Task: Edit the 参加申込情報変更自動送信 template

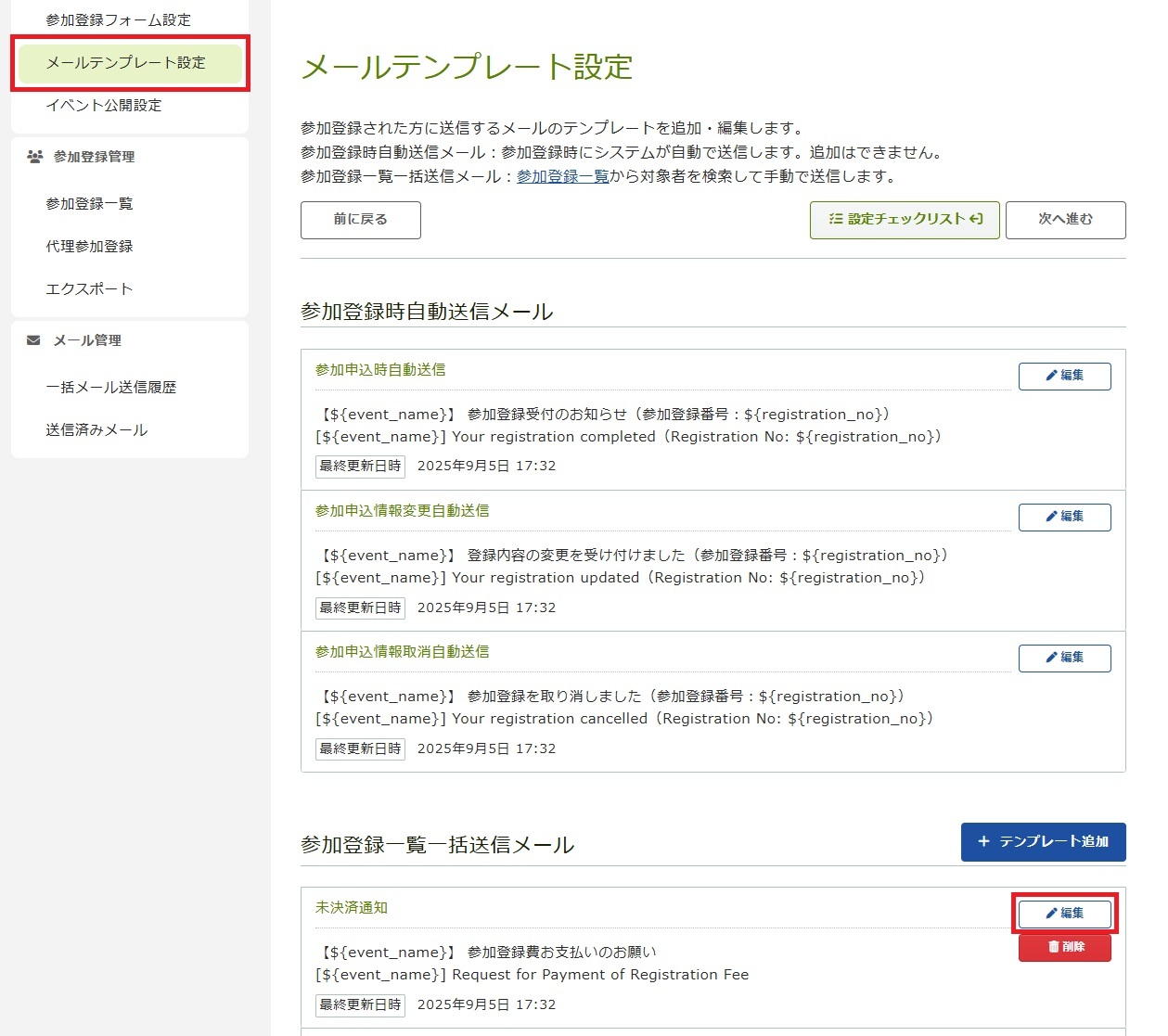Action: (x=1064, y=517)
